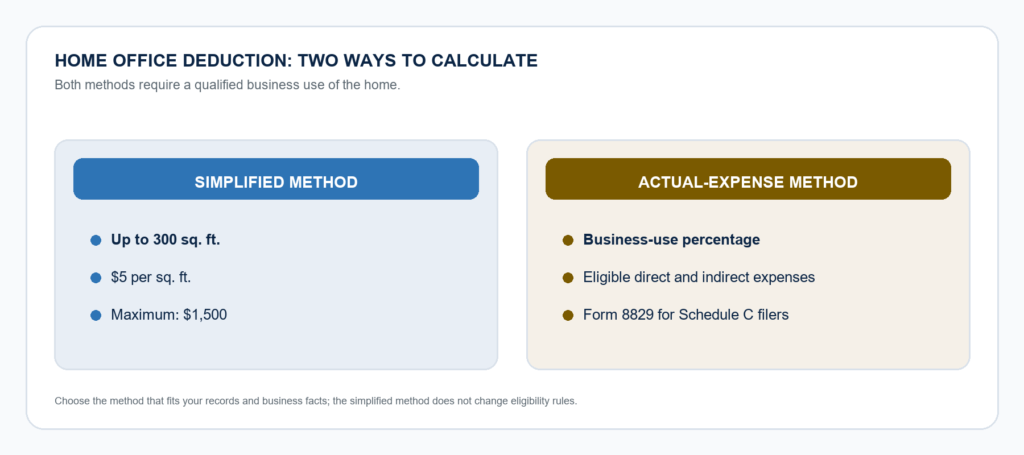Click the blue bullet beside $5 per sq. ft.
1024x455 pixels.
[95, 277]
